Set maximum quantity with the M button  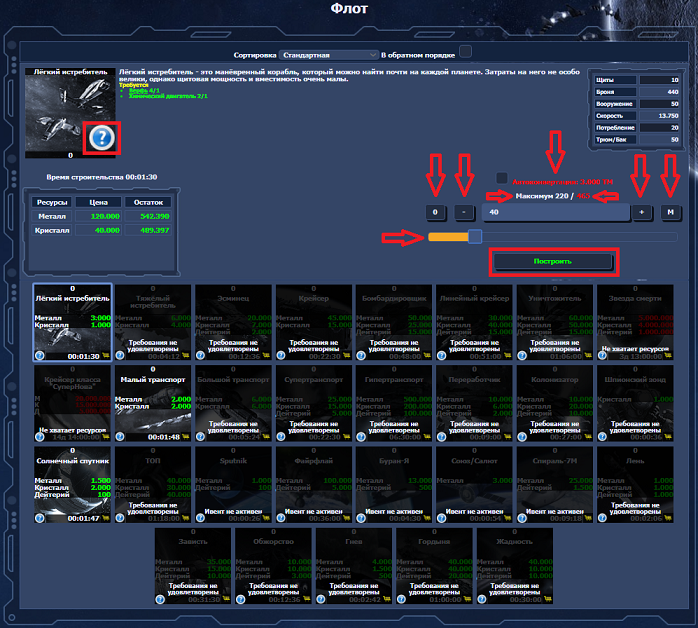(x=670, y=212)
